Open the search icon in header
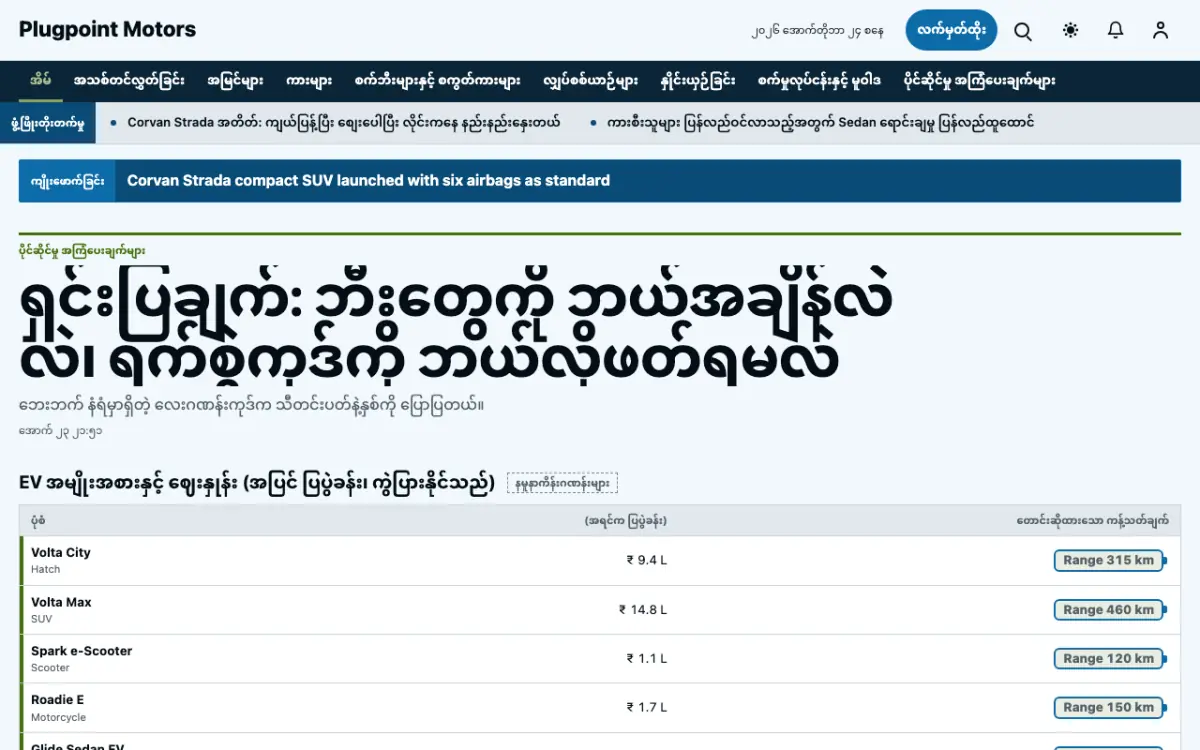This screenshot has width=1200, height=750. [1023, 30]
